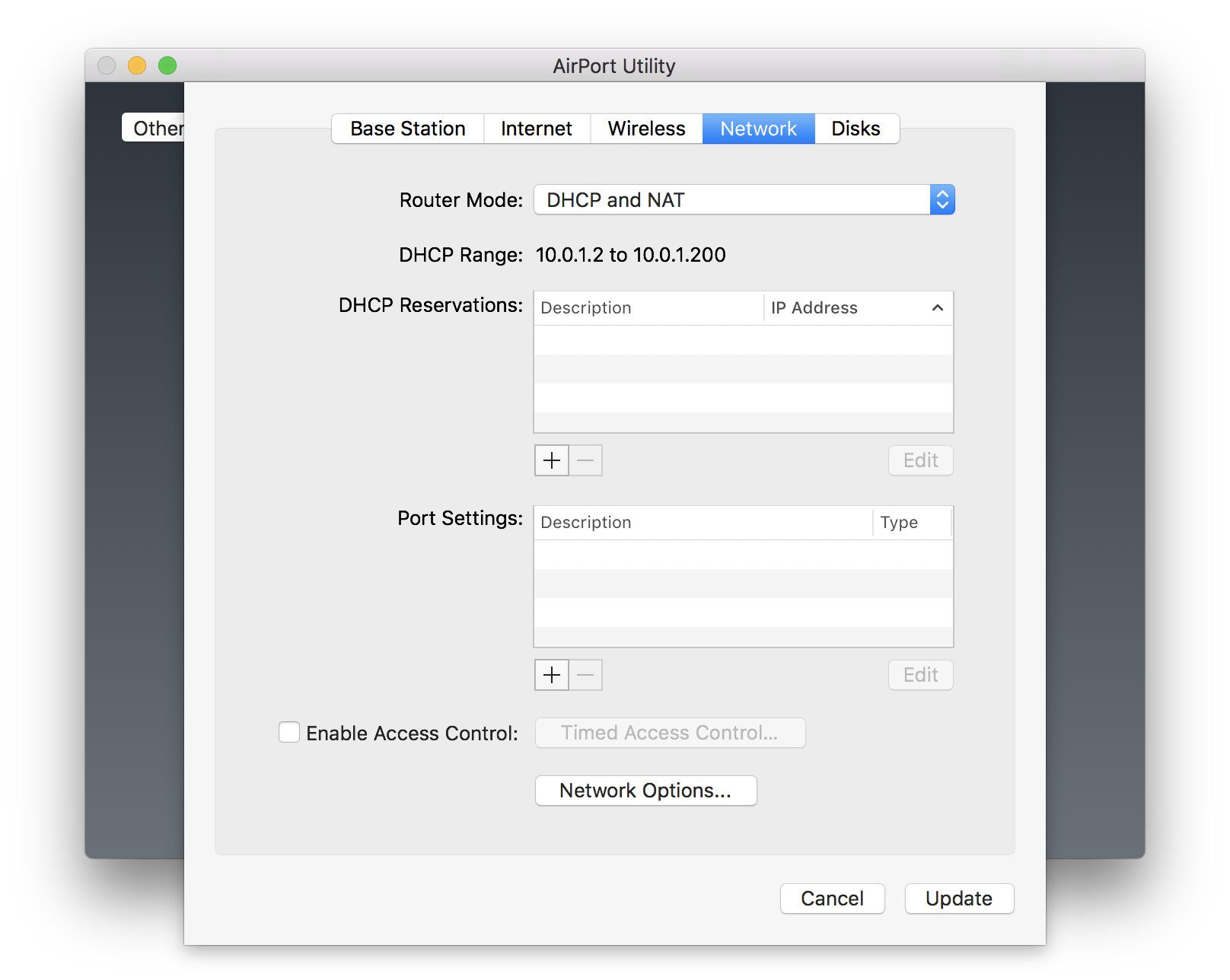Sort DHCP reservations by Description column
The width and height of the screenshot is (1230, 980).
click(648, 308)
